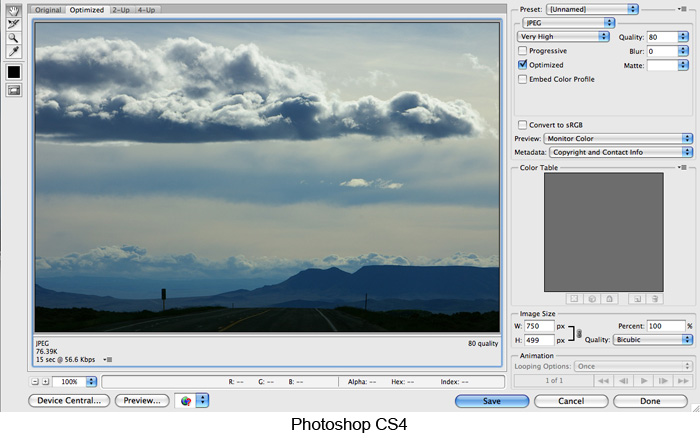The width and height of the screenshot is (700, 440).
Task: Switch to the 4-Up tab
Action: pyautogui.click(x=146, y=9)
